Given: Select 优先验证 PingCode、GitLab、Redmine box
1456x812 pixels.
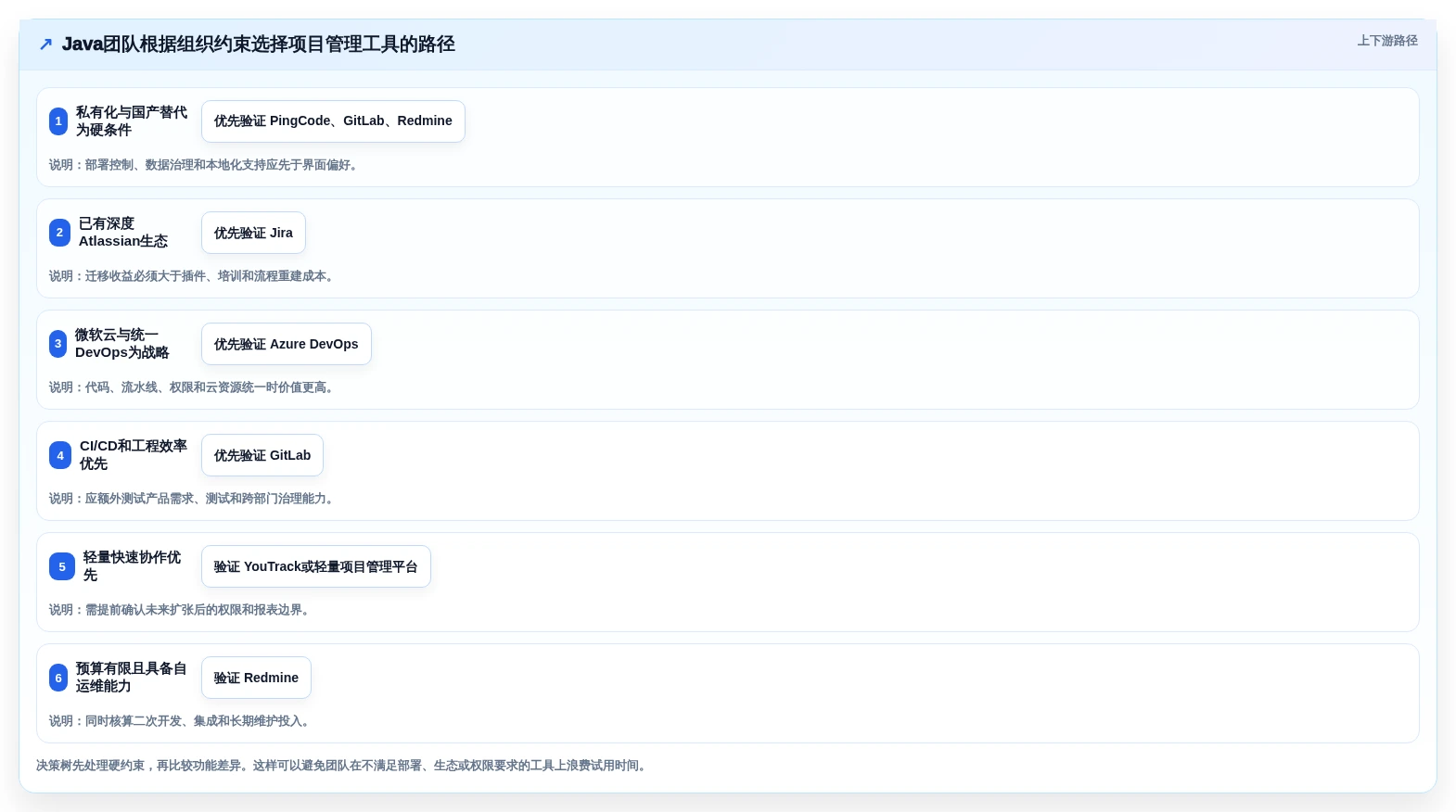Looking at the screenshot, I should pyautogui.click(x=333, y=121).
